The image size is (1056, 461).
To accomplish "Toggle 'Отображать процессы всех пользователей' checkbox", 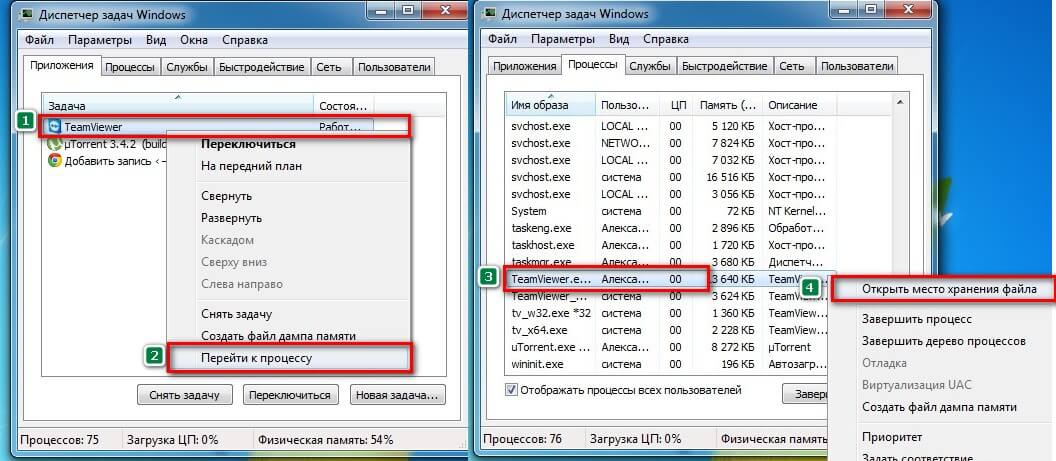I will pos(511,390).
